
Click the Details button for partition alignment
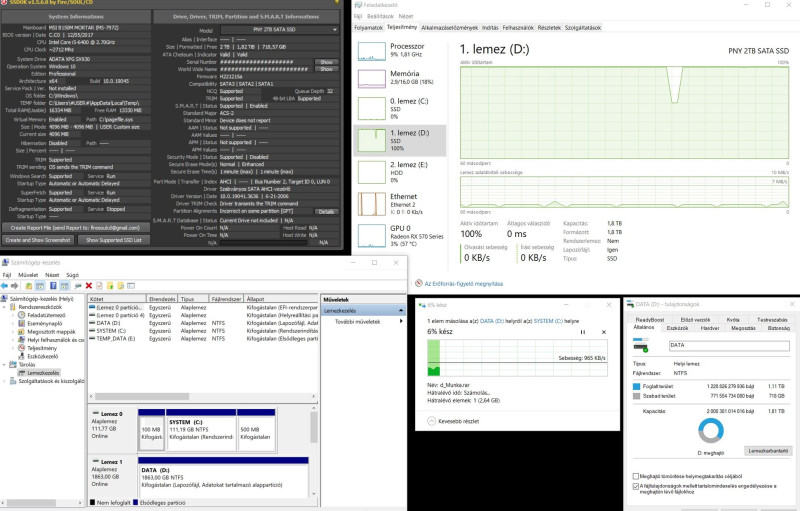[x=326, y=212]
